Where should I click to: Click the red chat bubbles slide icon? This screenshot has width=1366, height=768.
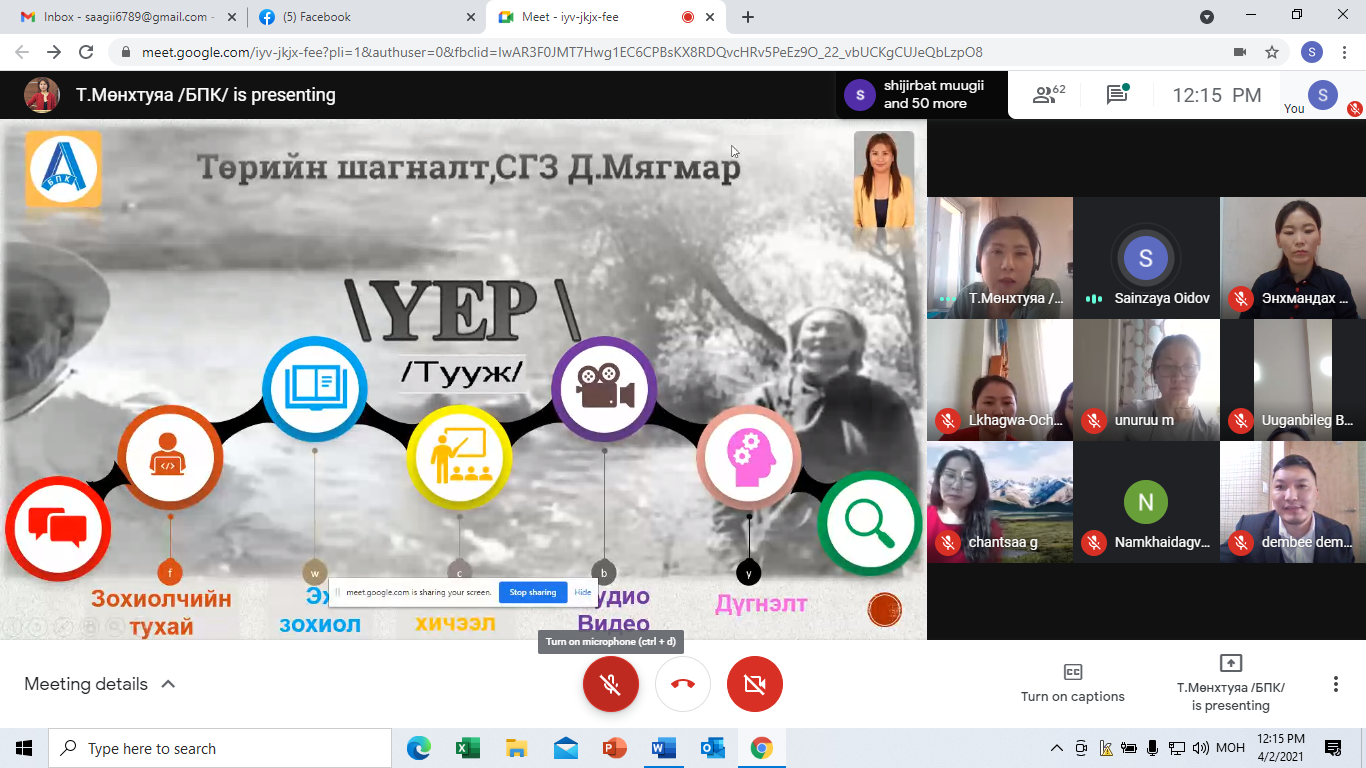(x=58, y=529)
